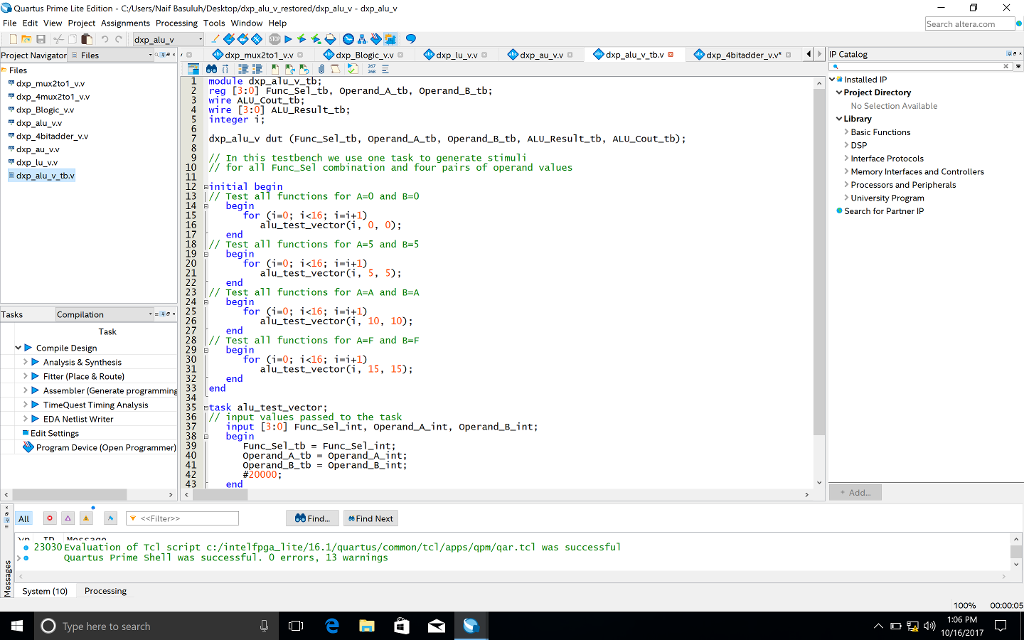Open the RTL hierarchy viewer icon
Image resolution: width=1024 pixels, height=640 pixels.
[362, 39]
